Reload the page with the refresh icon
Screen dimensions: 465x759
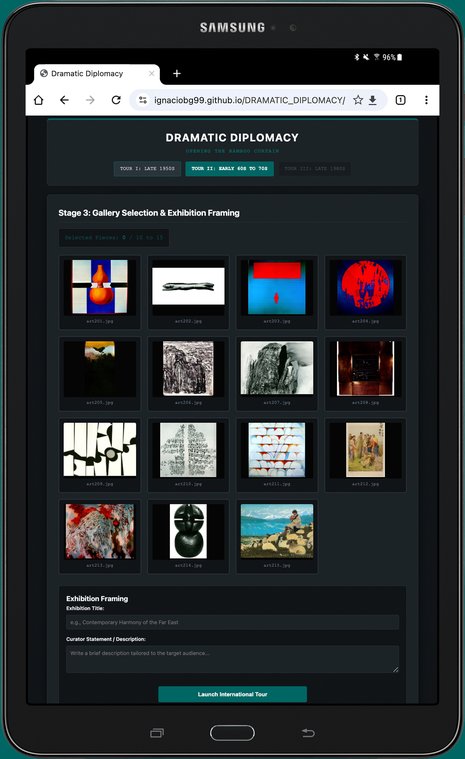(x=116, y=100)
